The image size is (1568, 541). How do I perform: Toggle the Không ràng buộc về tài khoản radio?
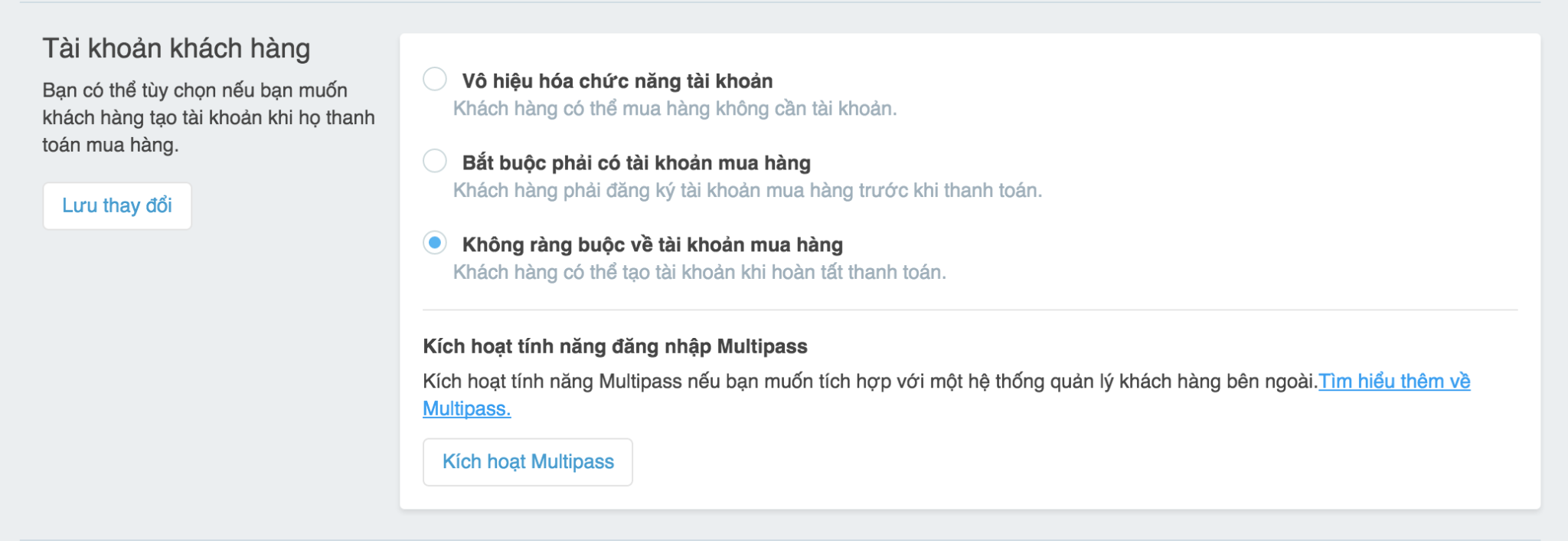tap(435, 243)
